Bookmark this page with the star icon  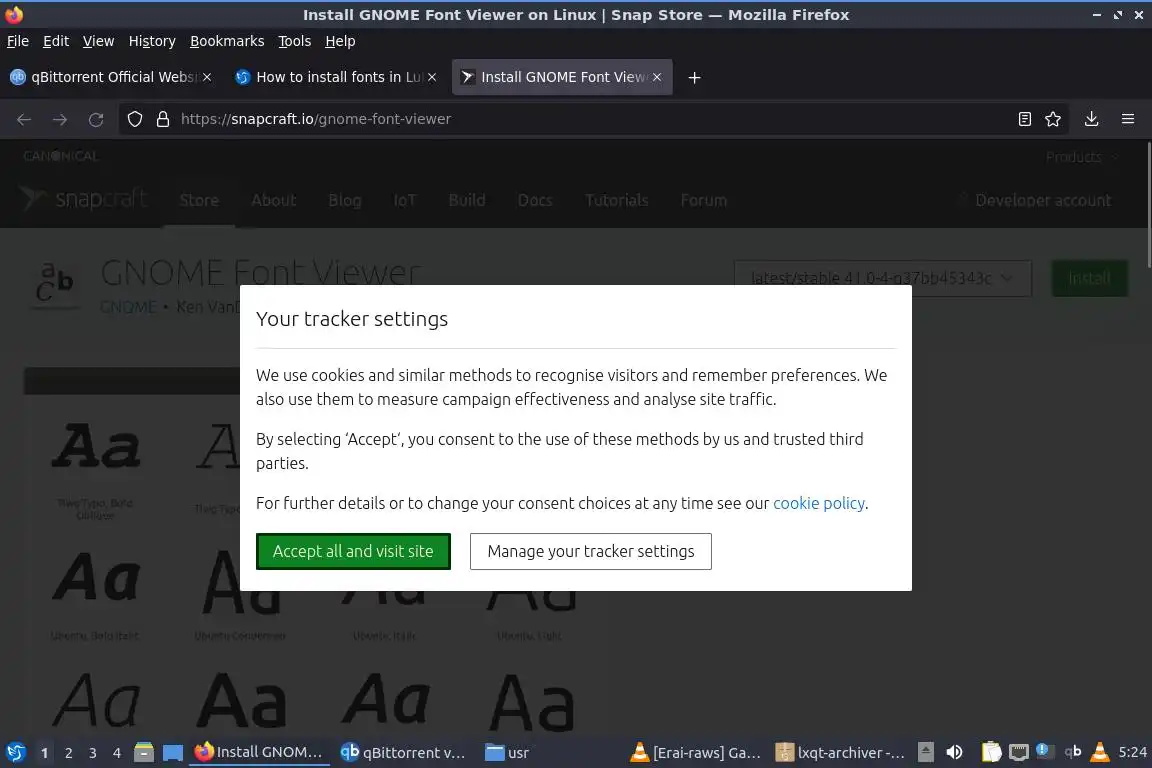point(1053,119)
